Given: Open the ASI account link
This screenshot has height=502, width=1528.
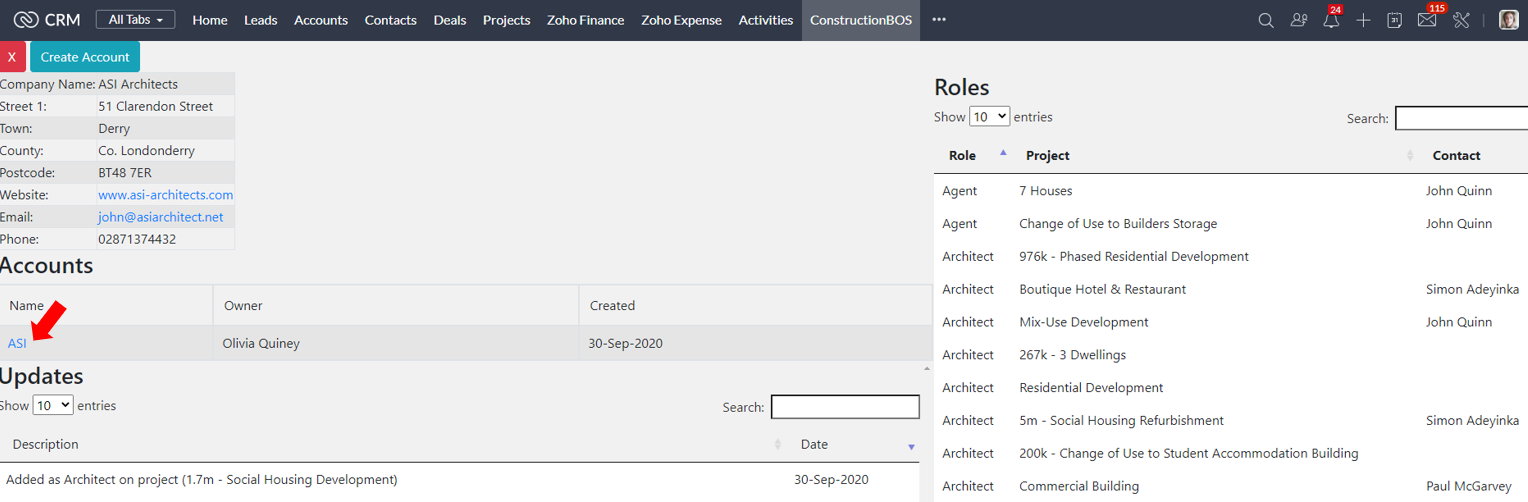Looking at the screenshot, I should click(17, 343).
